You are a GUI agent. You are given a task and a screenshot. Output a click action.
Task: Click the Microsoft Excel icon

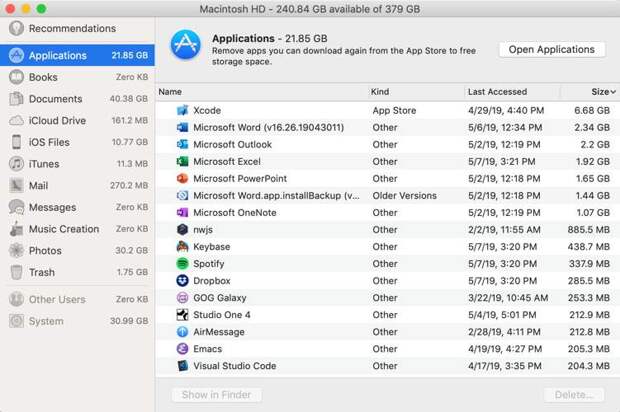(182, 161)
